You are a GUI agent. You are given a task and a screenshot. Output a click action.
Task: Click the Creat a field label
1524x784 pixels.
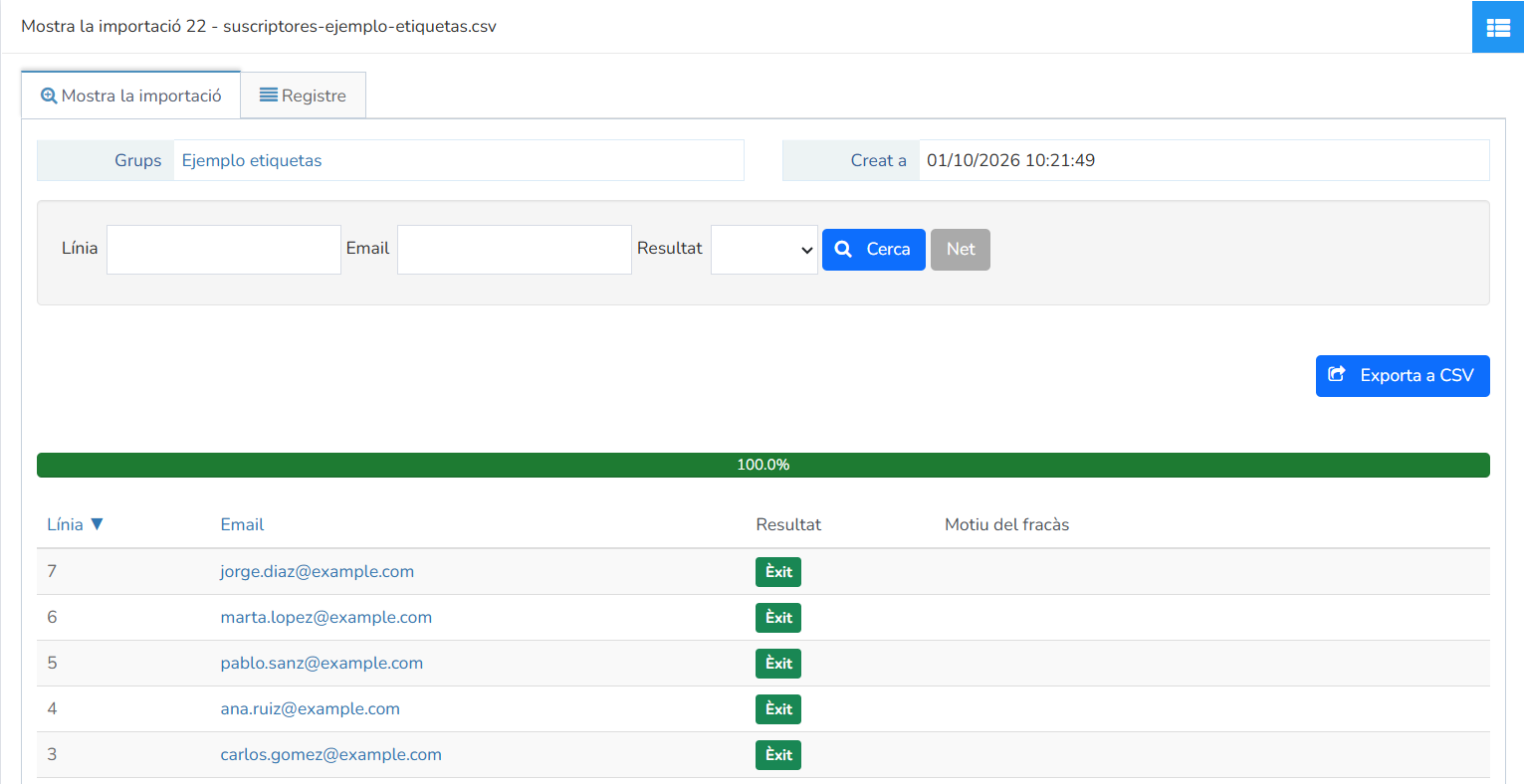879,160
